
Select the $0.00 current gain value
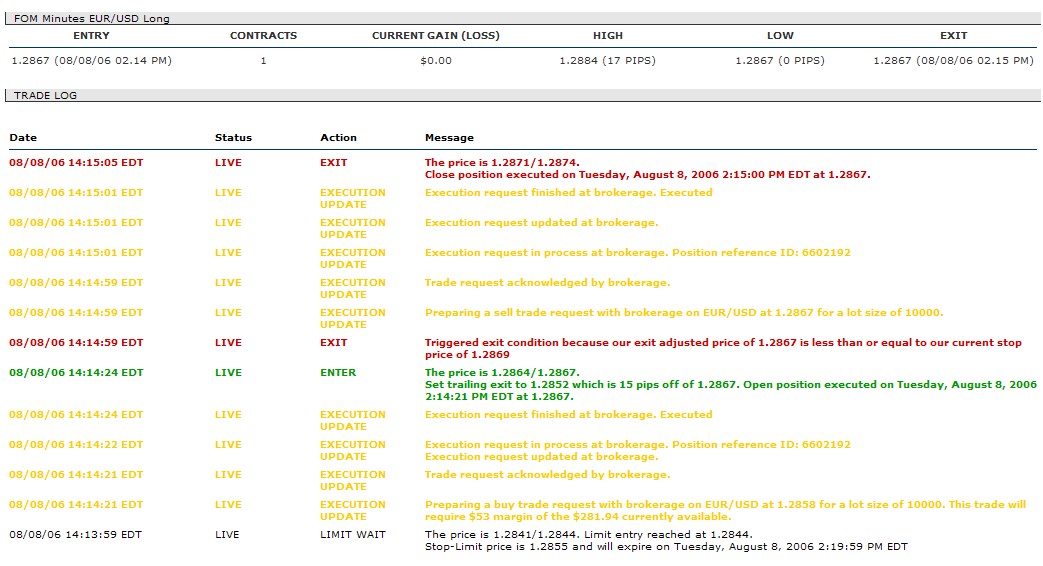[435, 61]
